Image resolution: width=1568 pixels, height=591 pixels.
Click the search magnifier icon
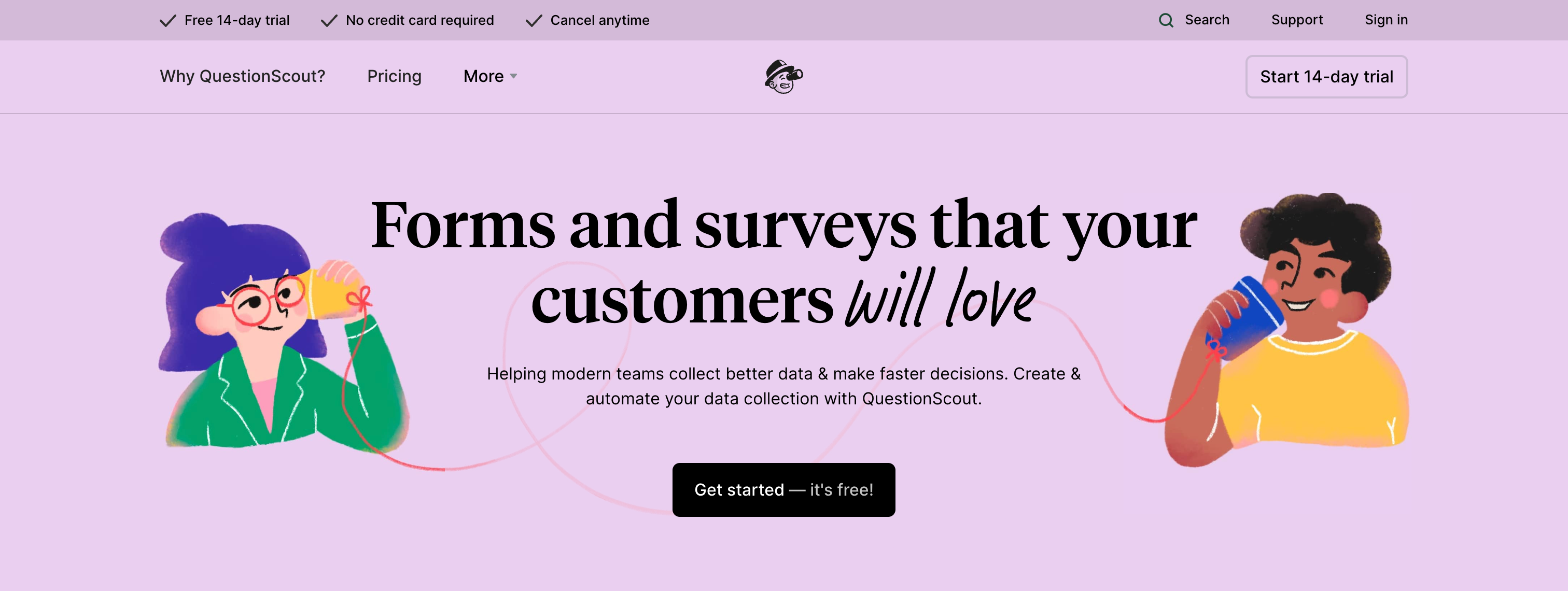click(x=1167, y=20)
